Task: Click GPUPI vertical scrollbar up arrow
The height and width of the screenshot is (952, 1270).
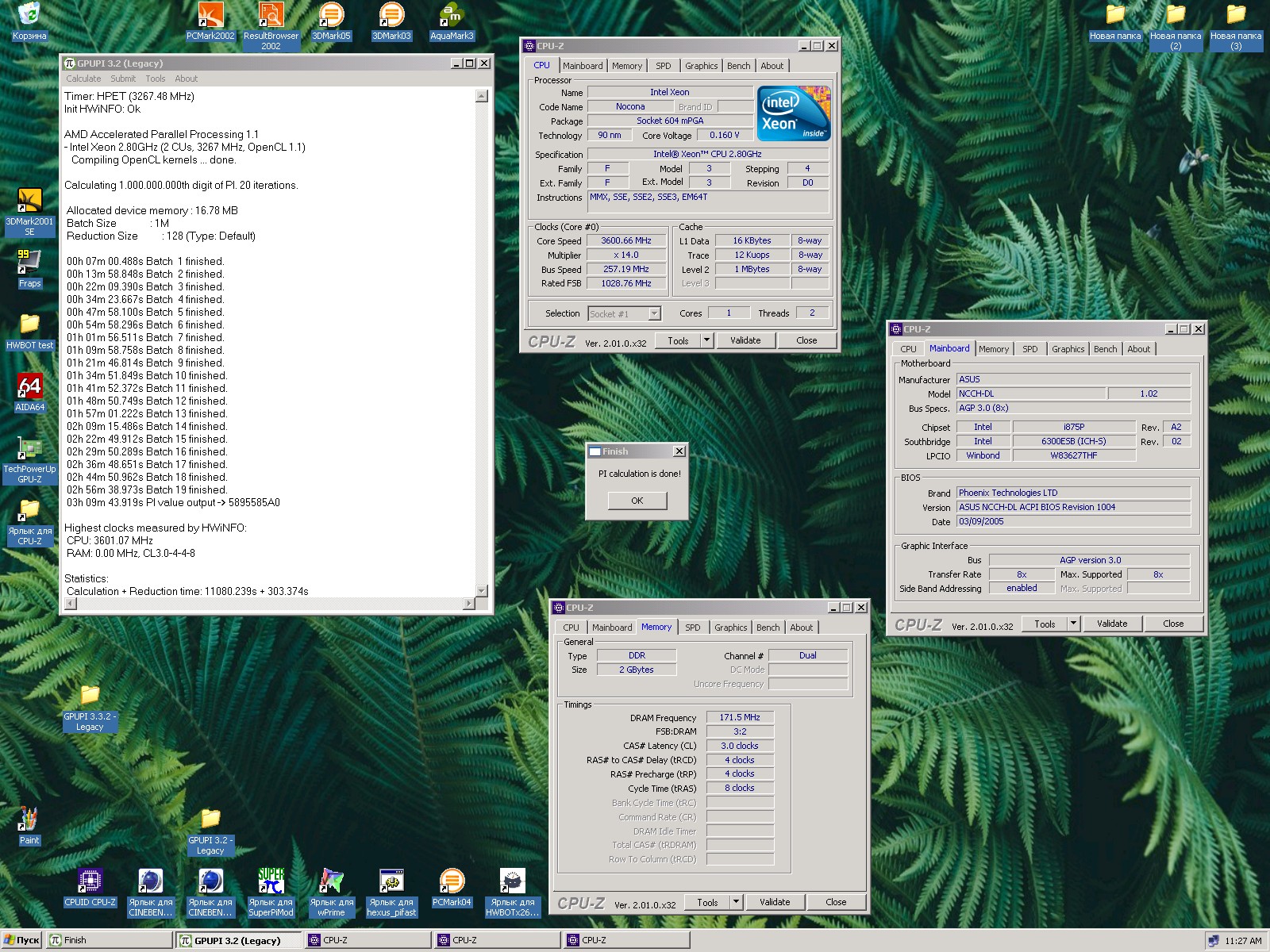Action: 482,96
